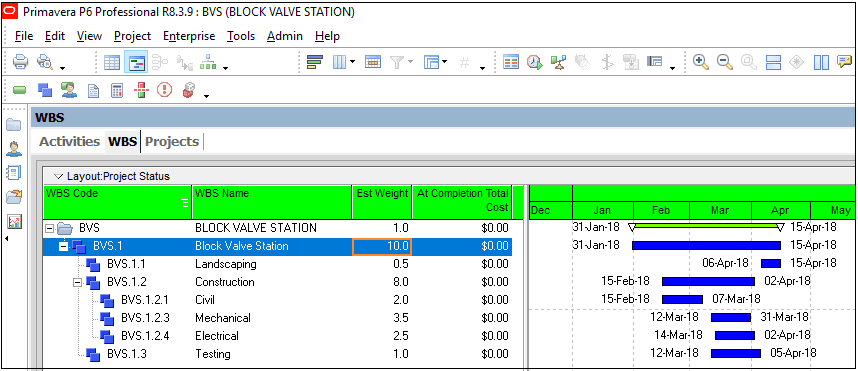858x371 pixels.
Task: Click the Print icon
Action: [20, 62]
